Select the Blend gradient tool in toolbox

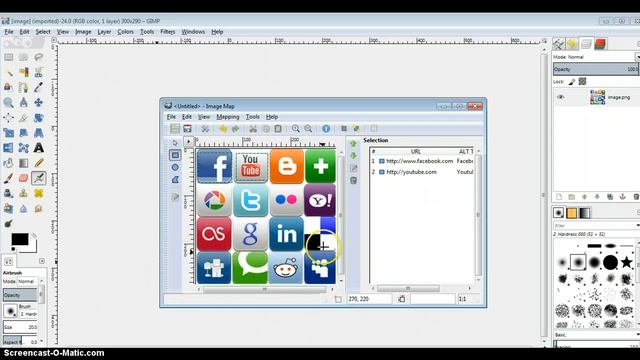click(x=23, y=163)
